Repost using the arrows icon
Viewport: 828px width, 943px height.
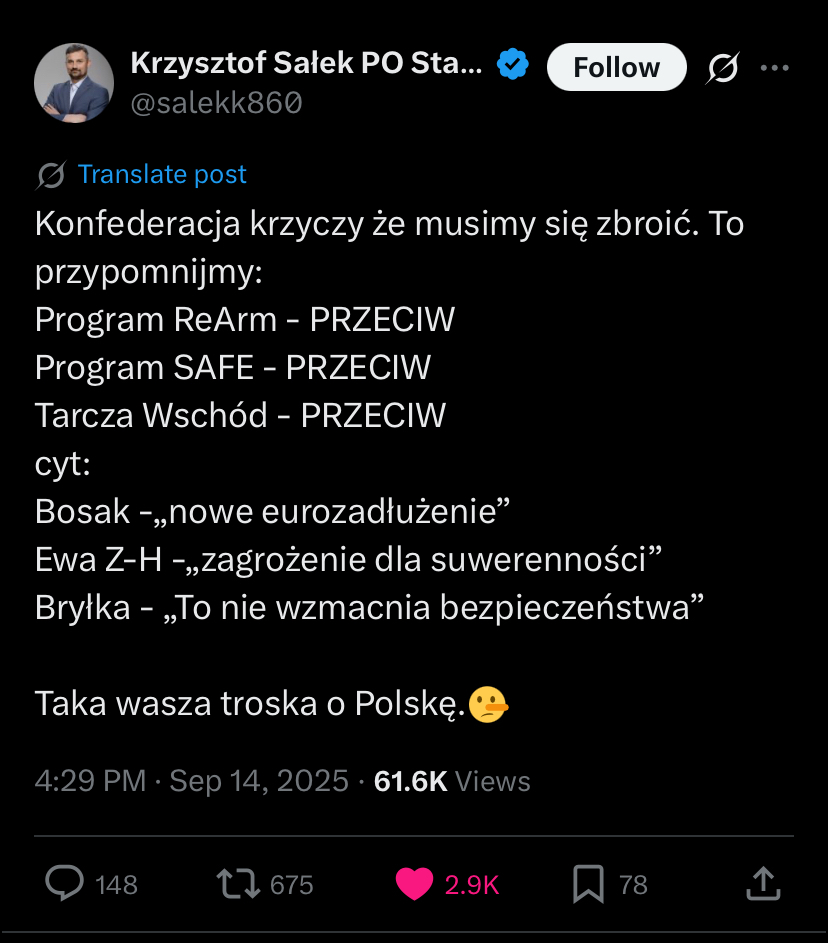pyautogui.click(x=239, y=883)
